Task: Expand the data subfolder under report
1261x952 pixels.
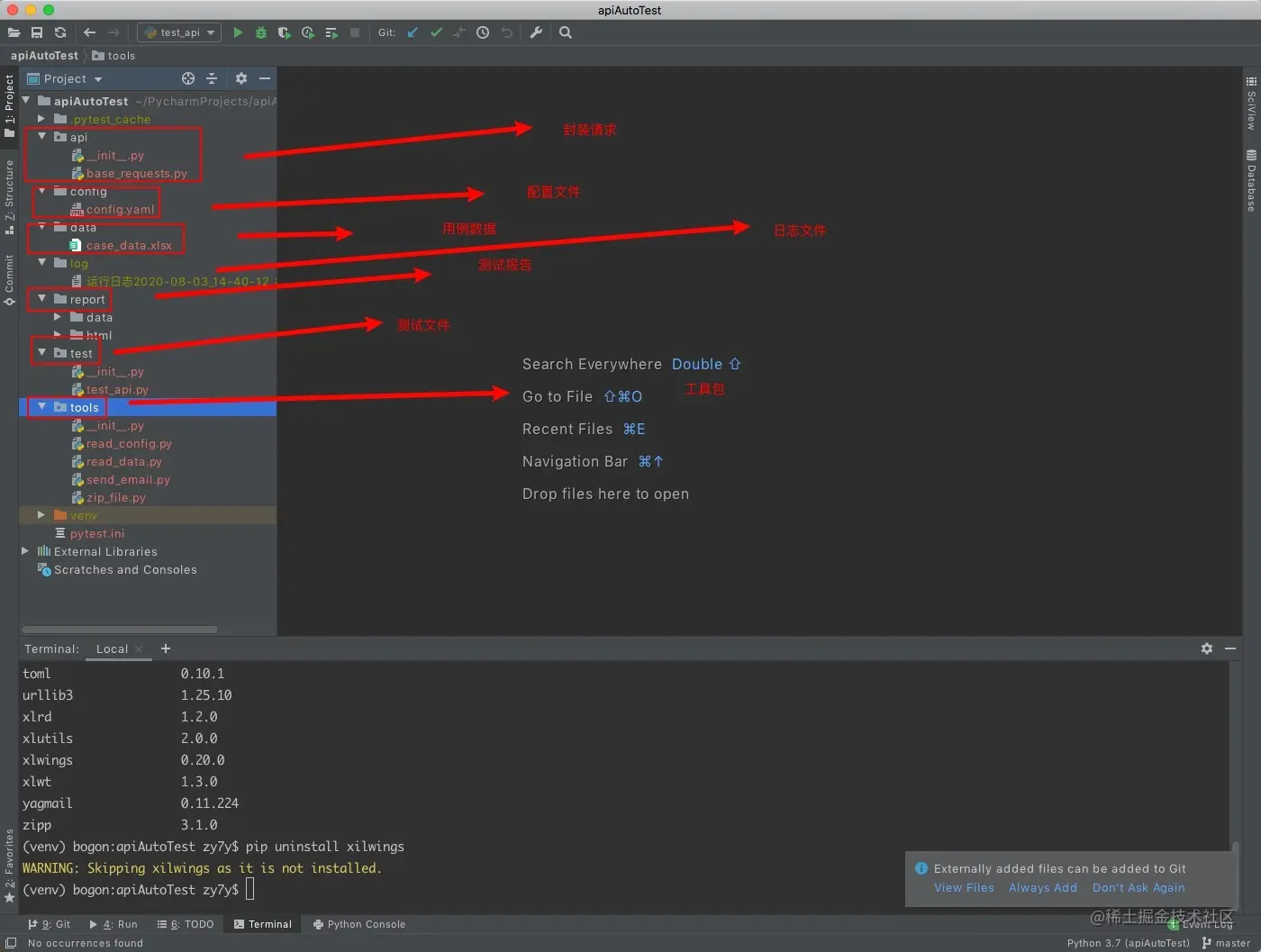Action: pos(58,317)
